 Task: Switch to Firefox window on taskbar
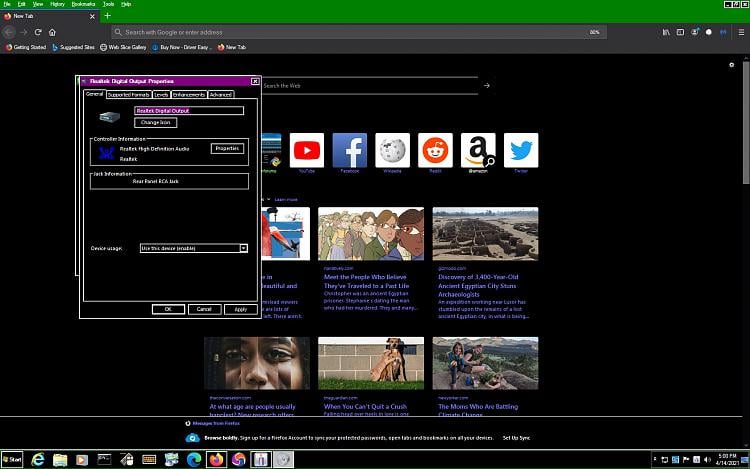[216, 459]
